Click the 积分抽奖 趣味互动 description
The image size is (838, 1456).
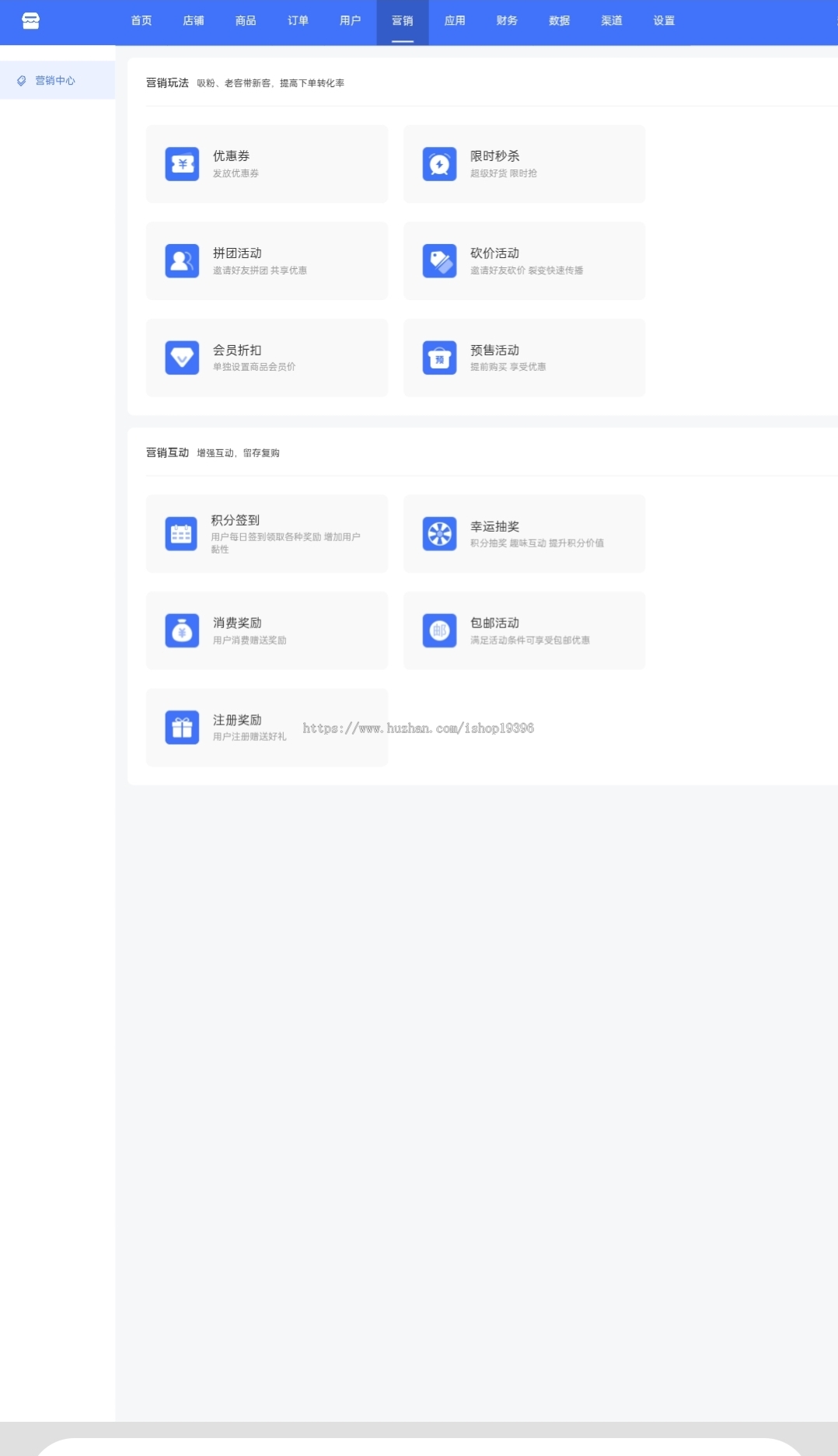tap(537, 543)
